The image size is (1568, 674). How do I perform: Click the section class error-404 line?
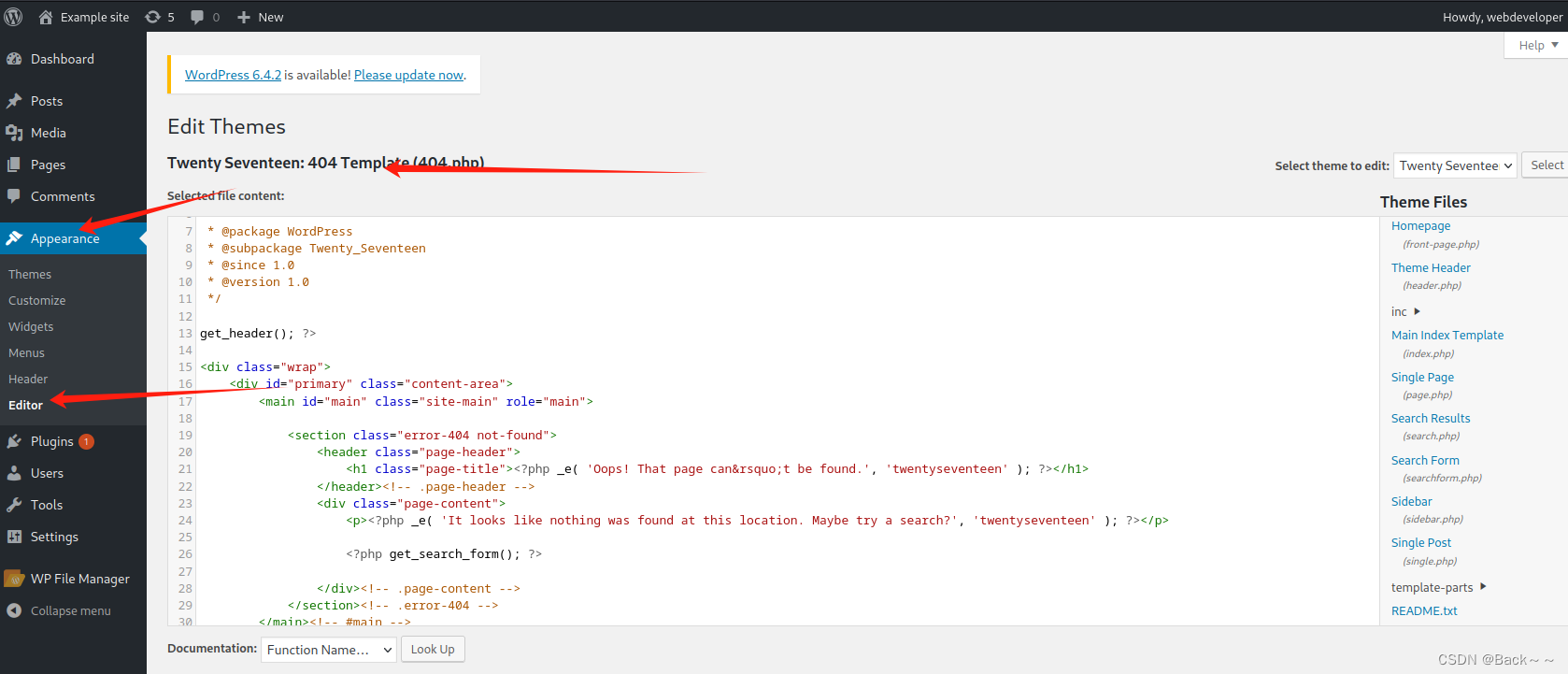(422, 436)
